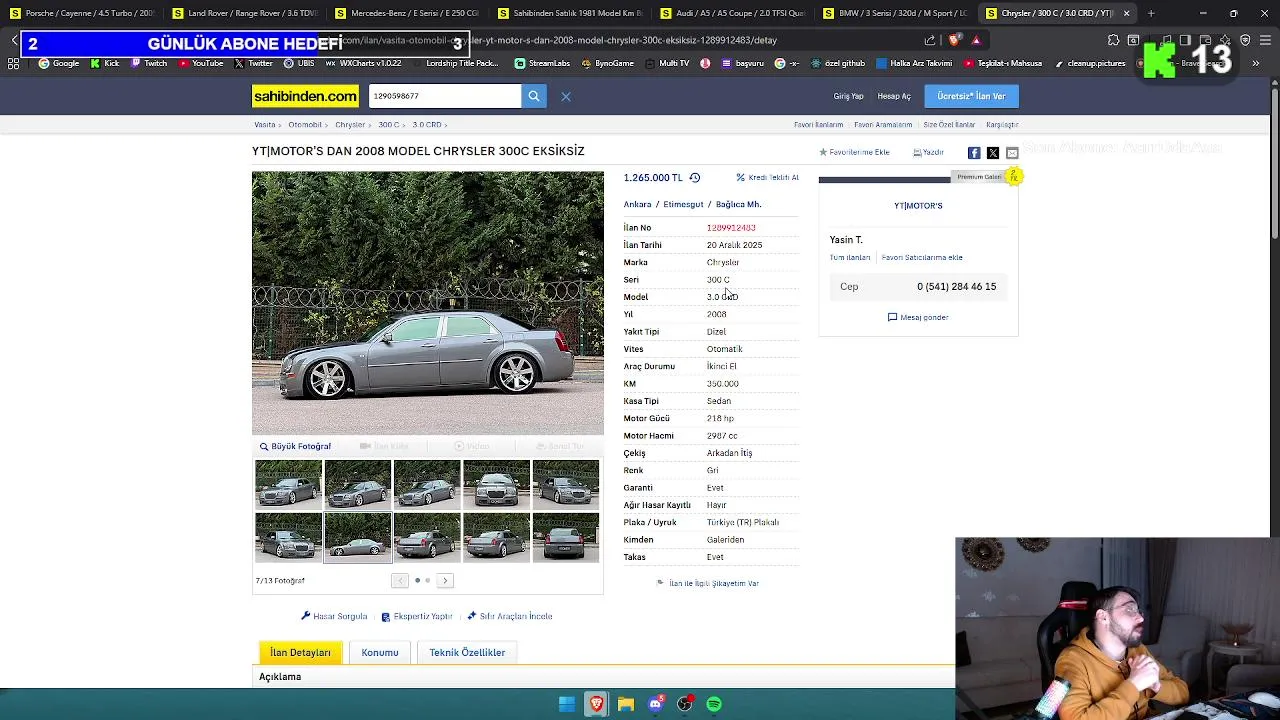Select the Konumu tab
1280x720 pixels.
[x=380, y=652]
